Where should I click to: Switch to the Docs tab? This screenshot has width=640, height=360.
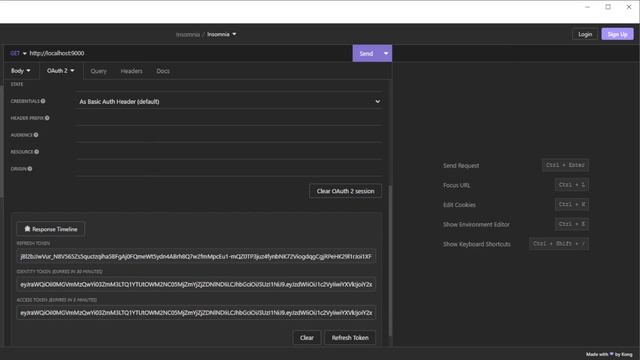(x=163, y=71)
